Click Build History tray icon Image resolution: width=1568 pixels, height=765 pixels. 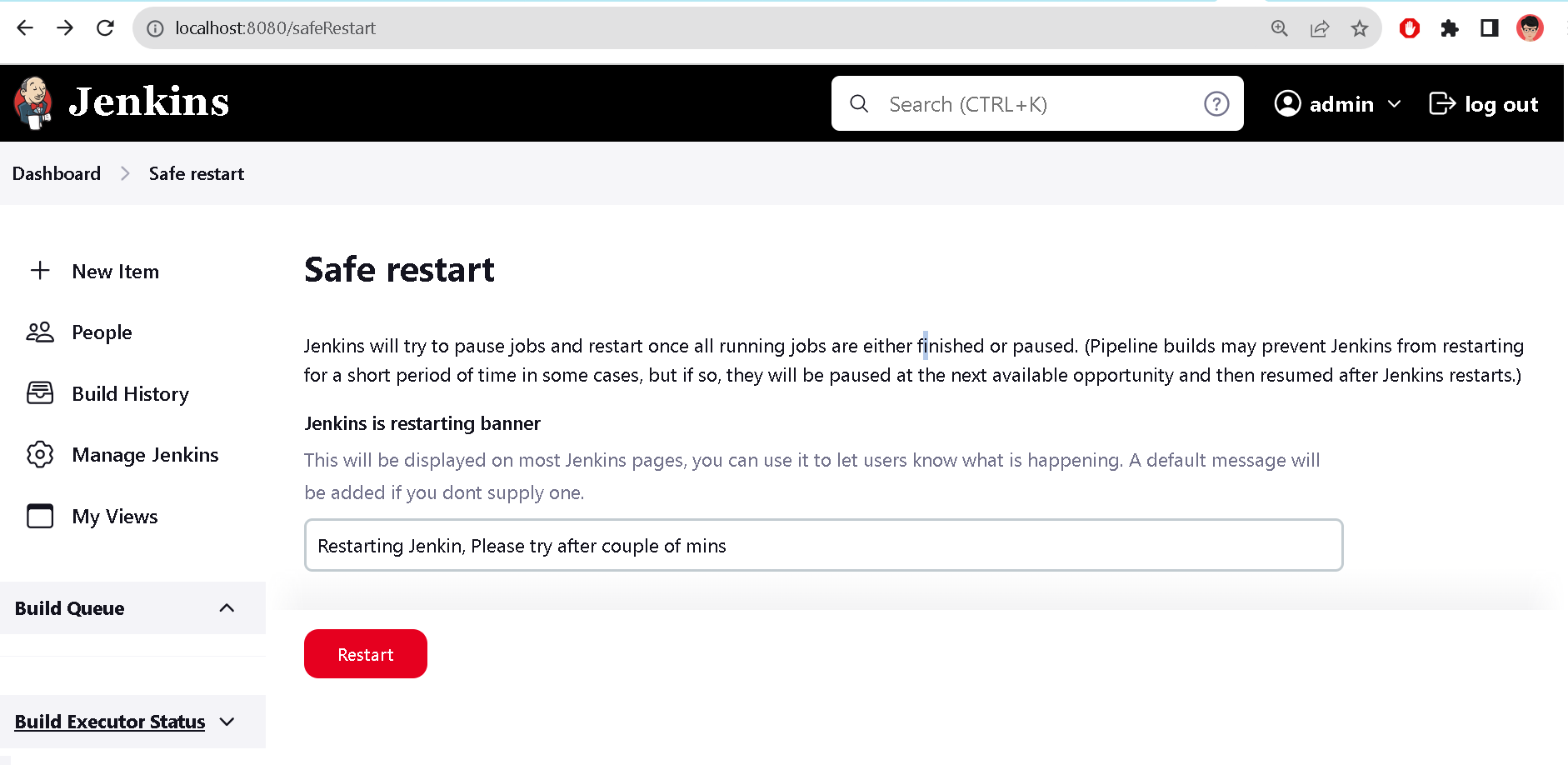coord(40,393)
